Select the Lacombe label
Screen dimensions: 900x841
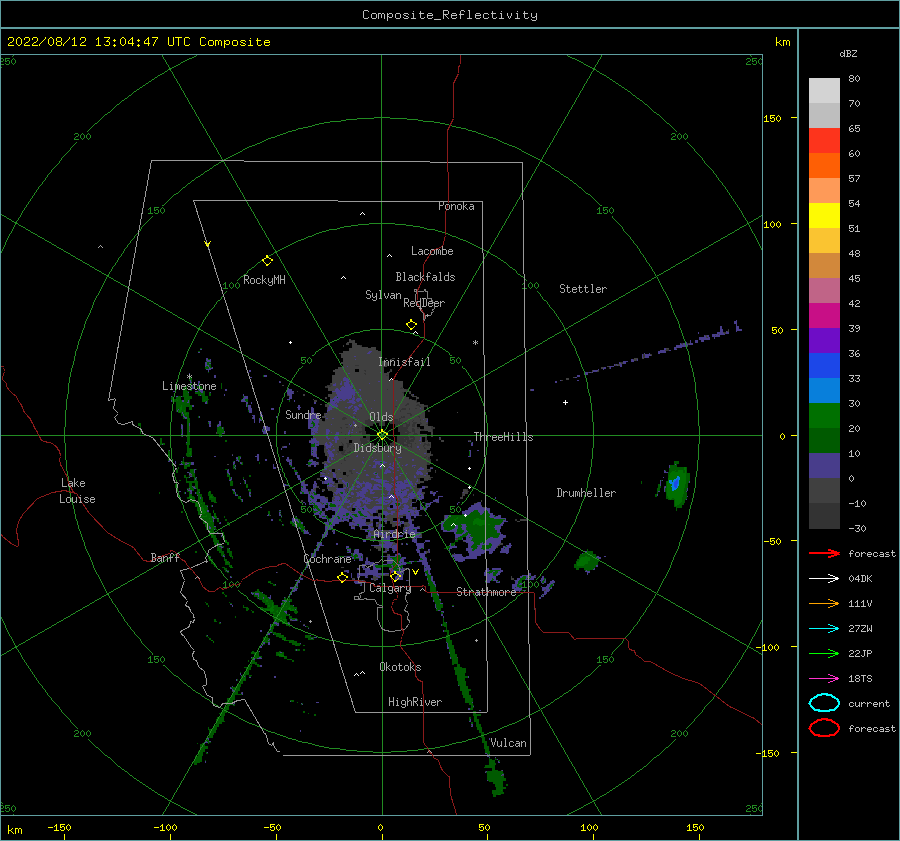click(x=432, y=251)
